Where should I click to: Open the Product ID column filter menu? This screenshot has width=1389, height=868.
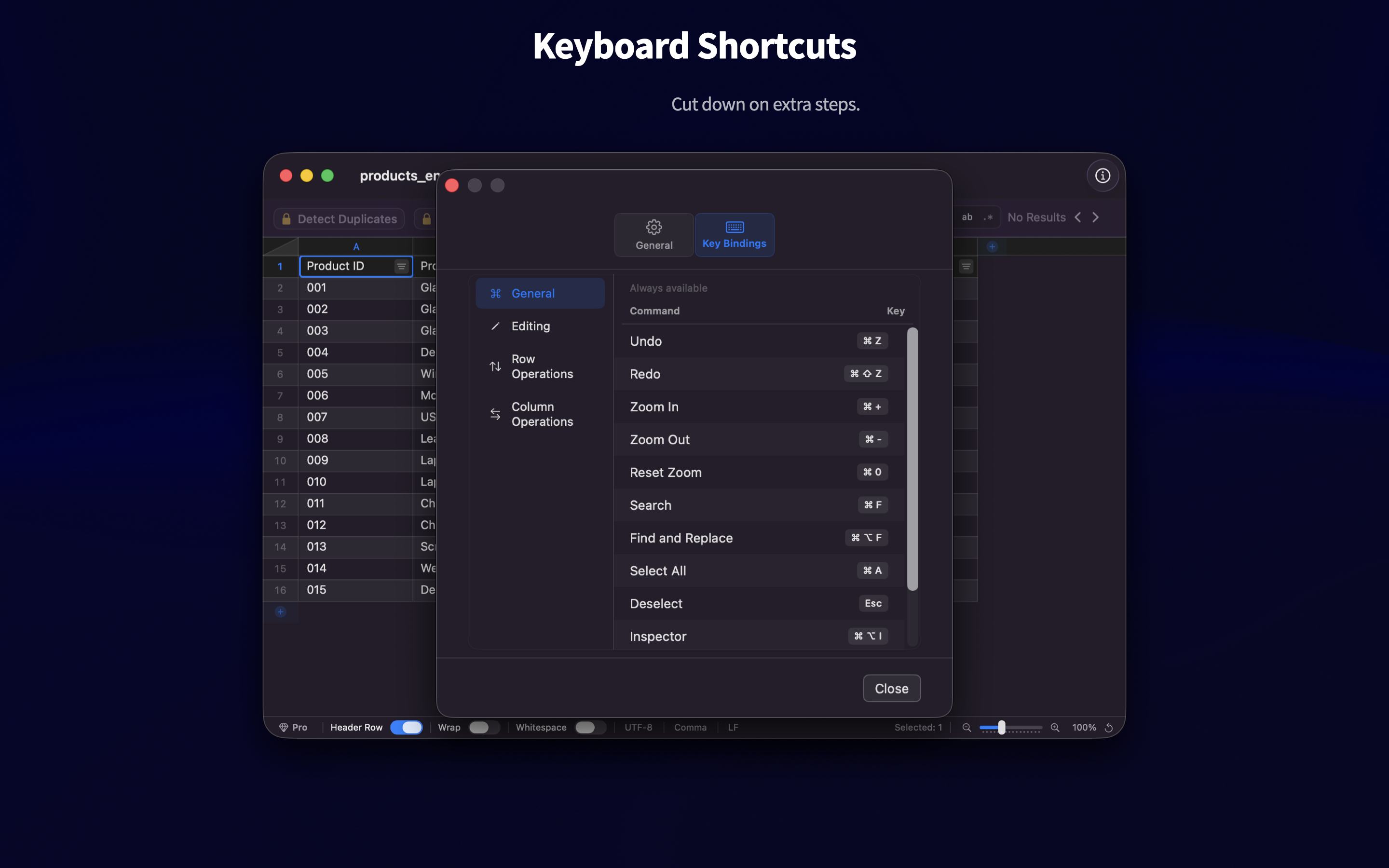click(x=402, y=266)
